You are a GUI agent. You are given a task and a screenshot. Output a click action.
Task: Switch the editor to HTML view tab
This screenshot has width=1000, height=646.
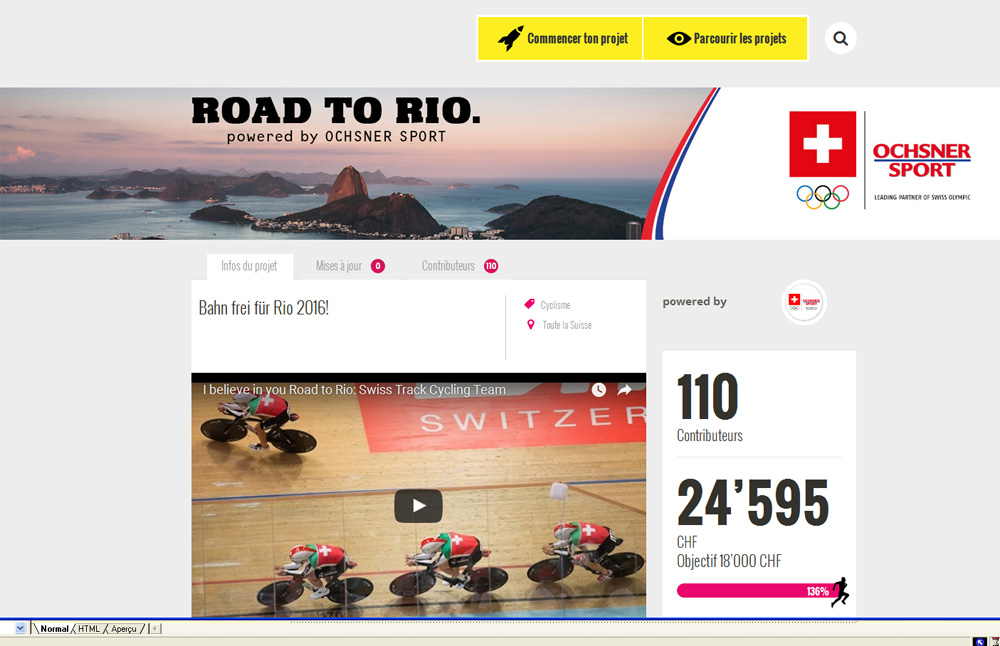[89, 629]
